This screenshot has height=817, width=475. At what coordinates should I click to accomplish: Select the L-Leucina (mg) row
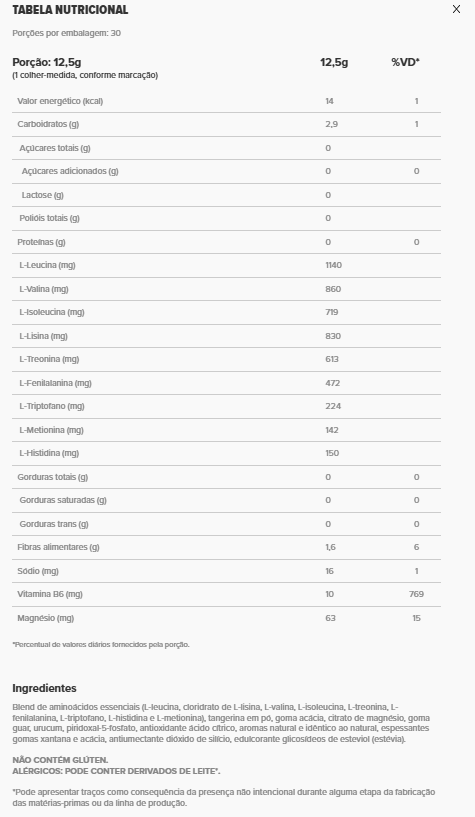coord(227,265)
